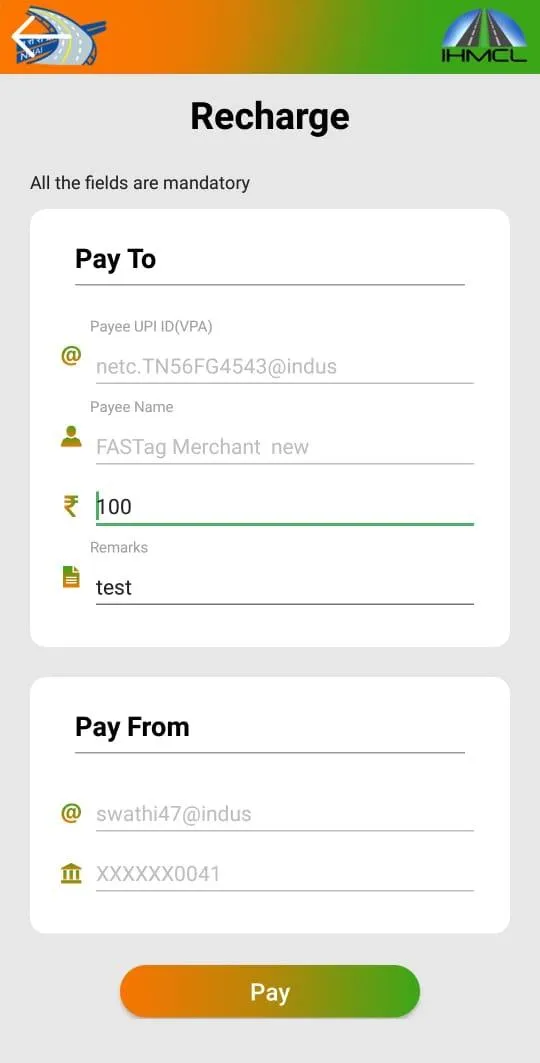Click the payee person icon
This screenshot has height=1063, width=540.
pyautogui.click(x=70, y=437)
